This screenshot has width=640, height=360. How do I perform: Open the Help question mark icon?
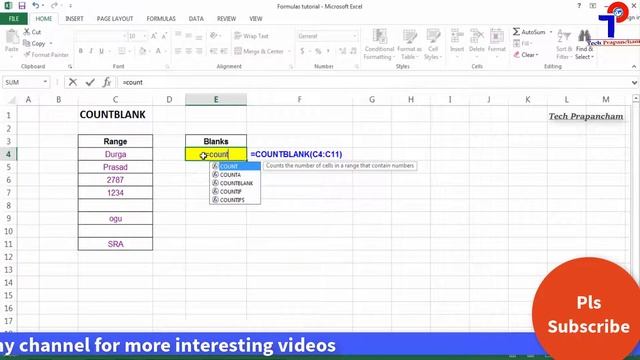click(579, 6)
